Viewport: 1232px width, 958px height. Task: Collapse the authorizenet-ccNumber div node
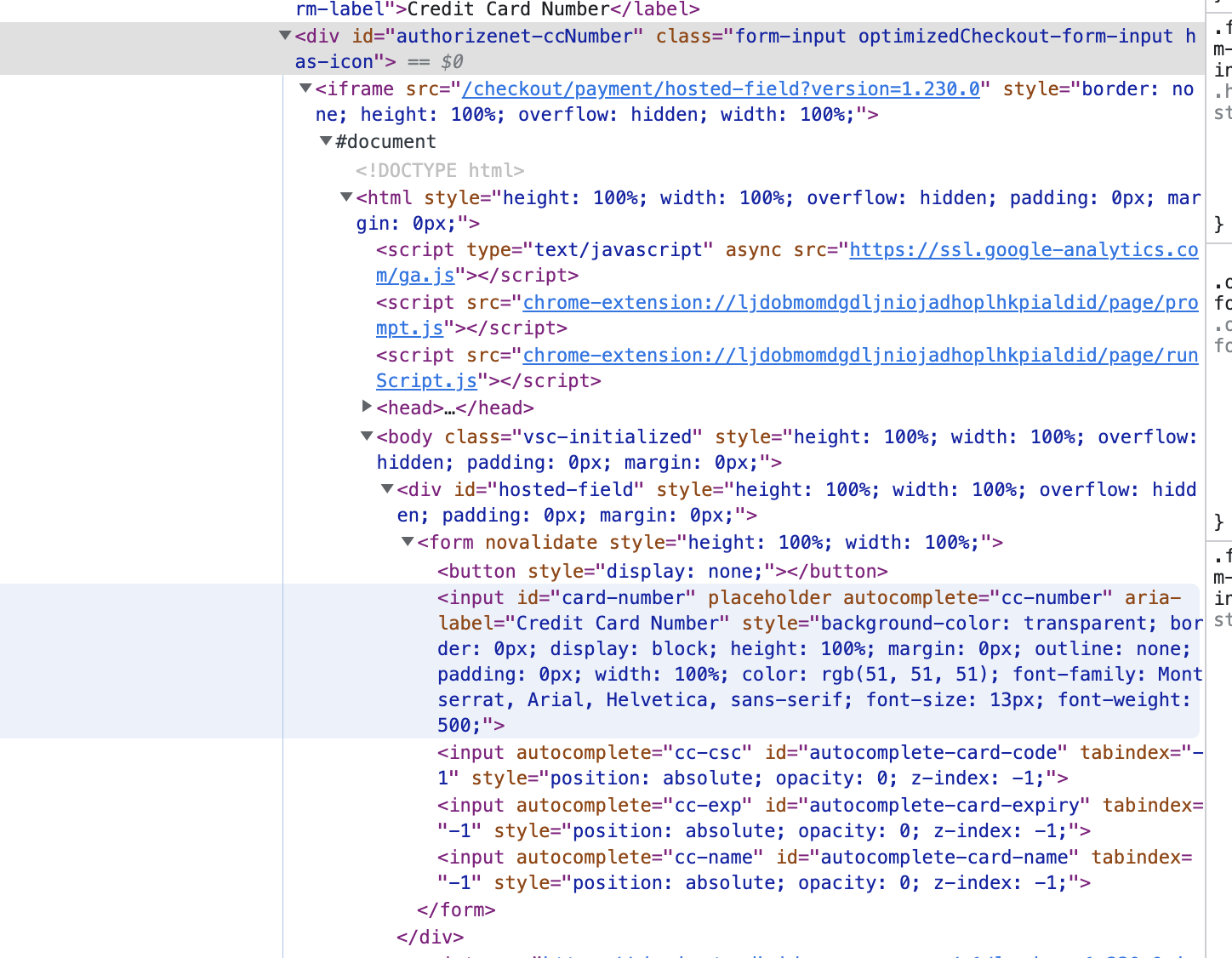click(x=285, y=36)
